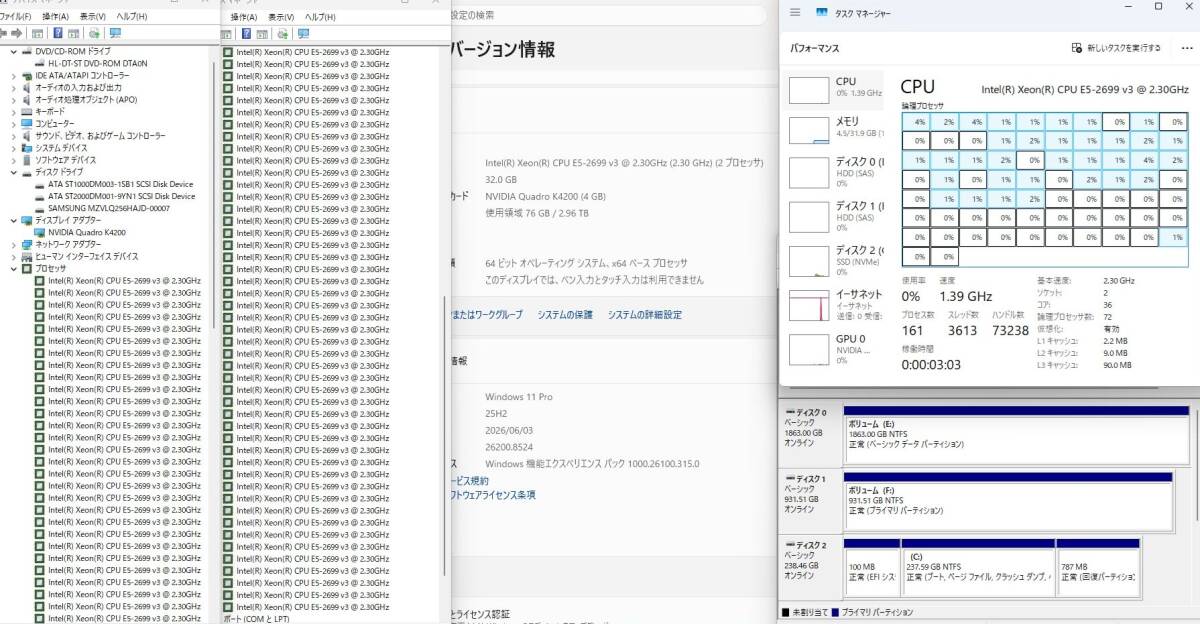Image resolution: width=1200 pixels, height=624 pixels.
Task: Click the ソフトウェア デバイス category icon
Action: coord(27,159)
